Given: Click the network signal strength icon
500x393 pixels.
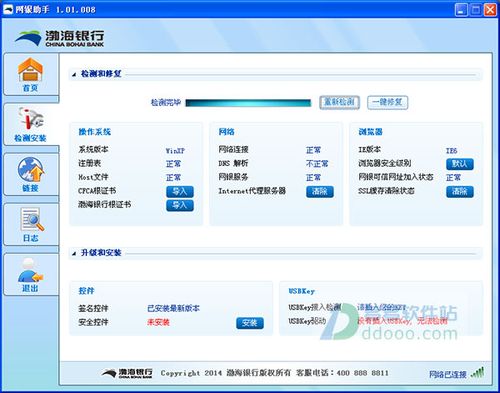Looking at the screenshot, I should point(478,373).
